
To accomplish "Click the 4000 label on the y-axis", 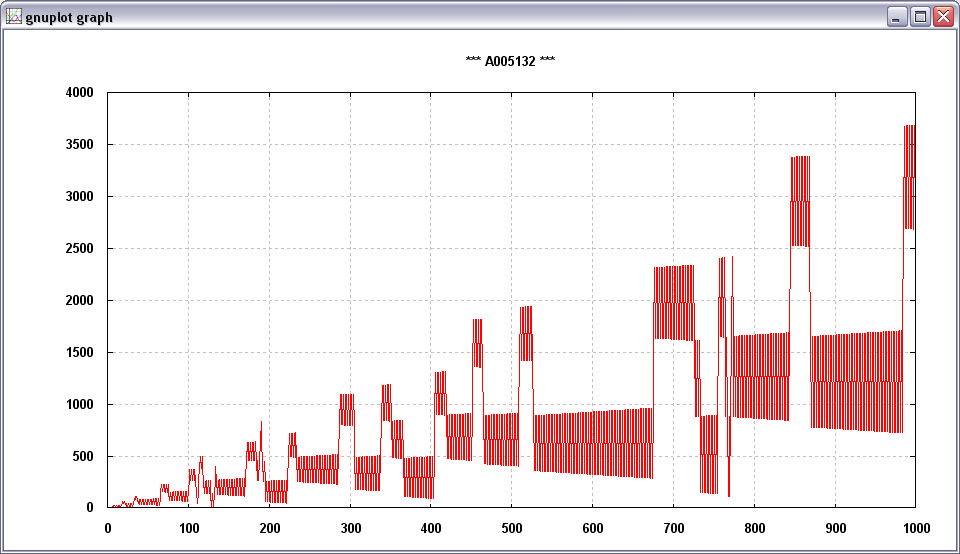I will point(79,93).
